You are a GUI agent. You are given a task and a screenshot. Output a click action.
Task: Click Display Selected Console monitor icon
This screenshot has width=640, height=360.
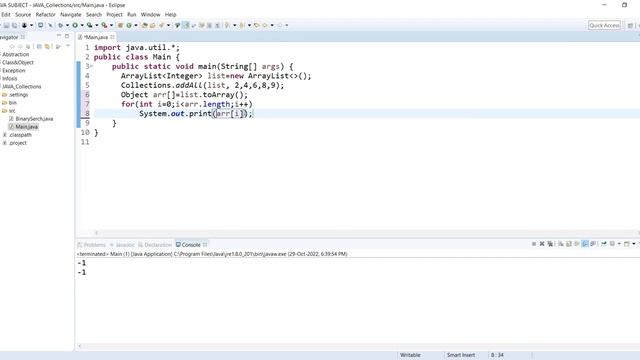point(612,244)
